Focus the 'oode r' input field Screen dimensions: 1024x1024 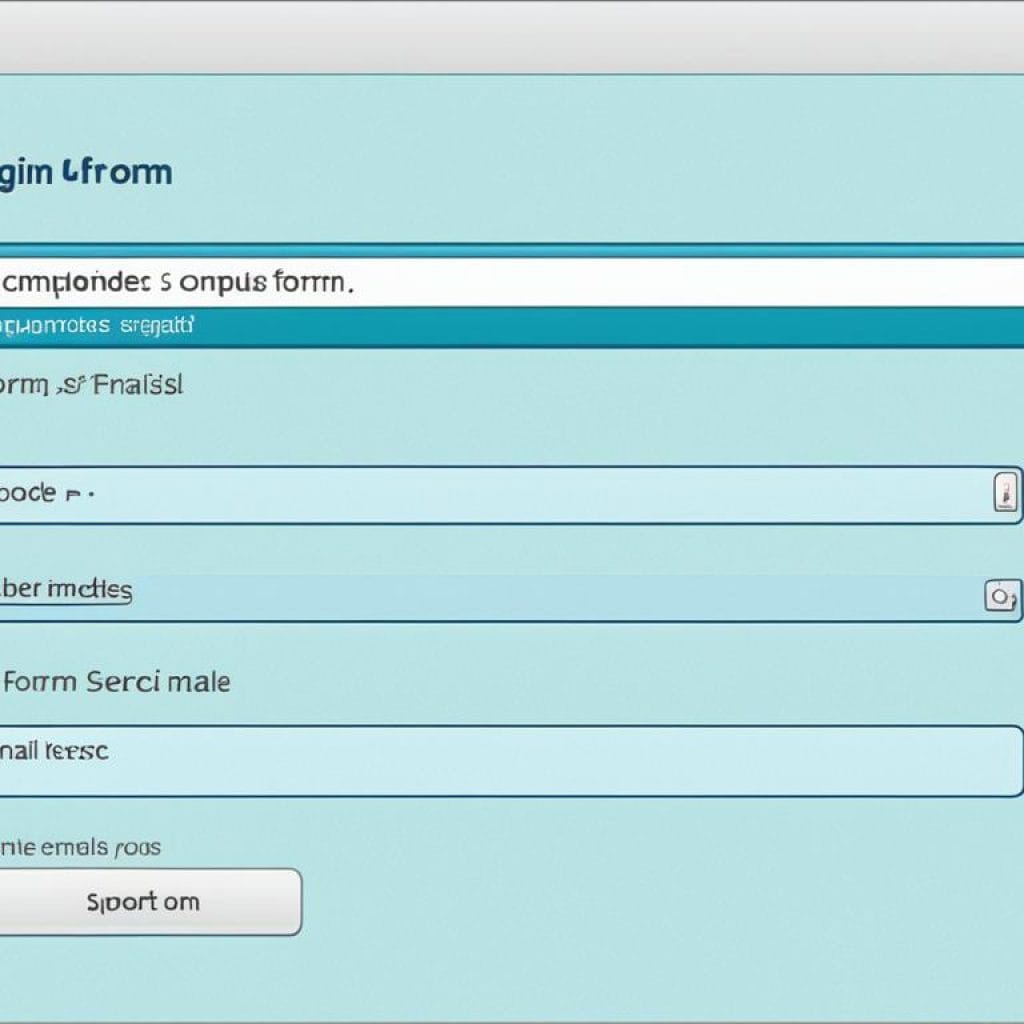pyautogui.click(x=500, y=494)
